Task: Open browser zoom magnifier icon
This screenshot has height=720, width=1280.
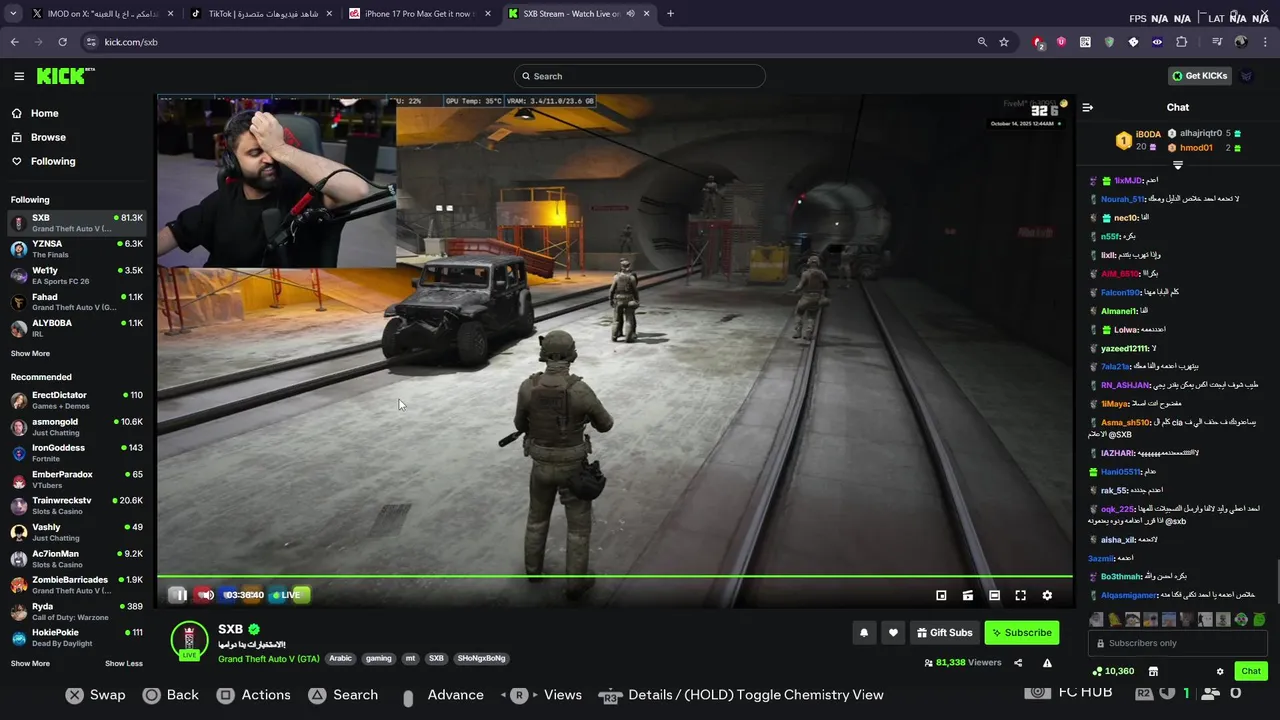Action: pyautogui.click(x=982, y=42)
